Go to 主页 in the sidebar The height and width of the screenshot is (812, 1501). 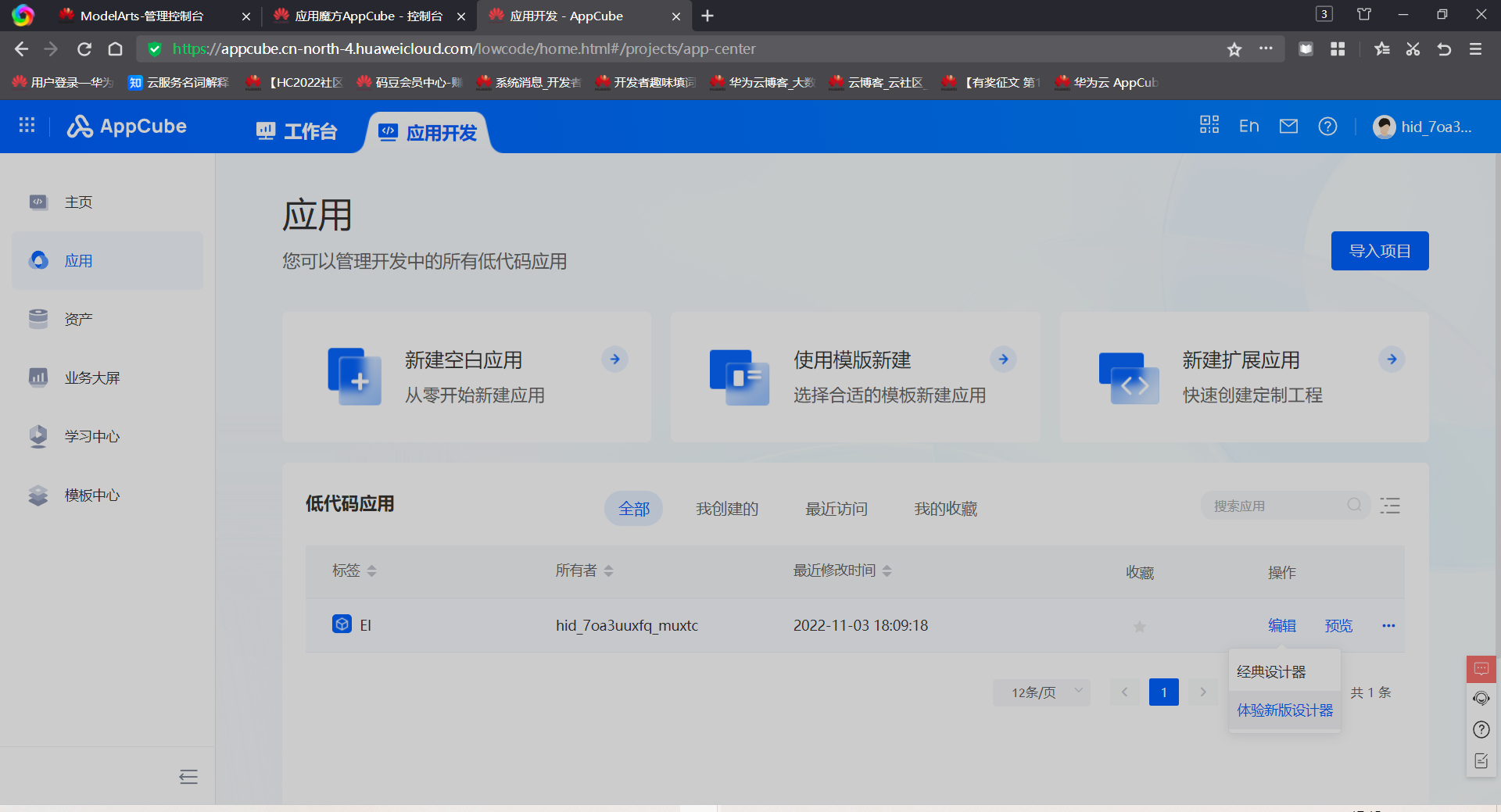click(107, 202)
